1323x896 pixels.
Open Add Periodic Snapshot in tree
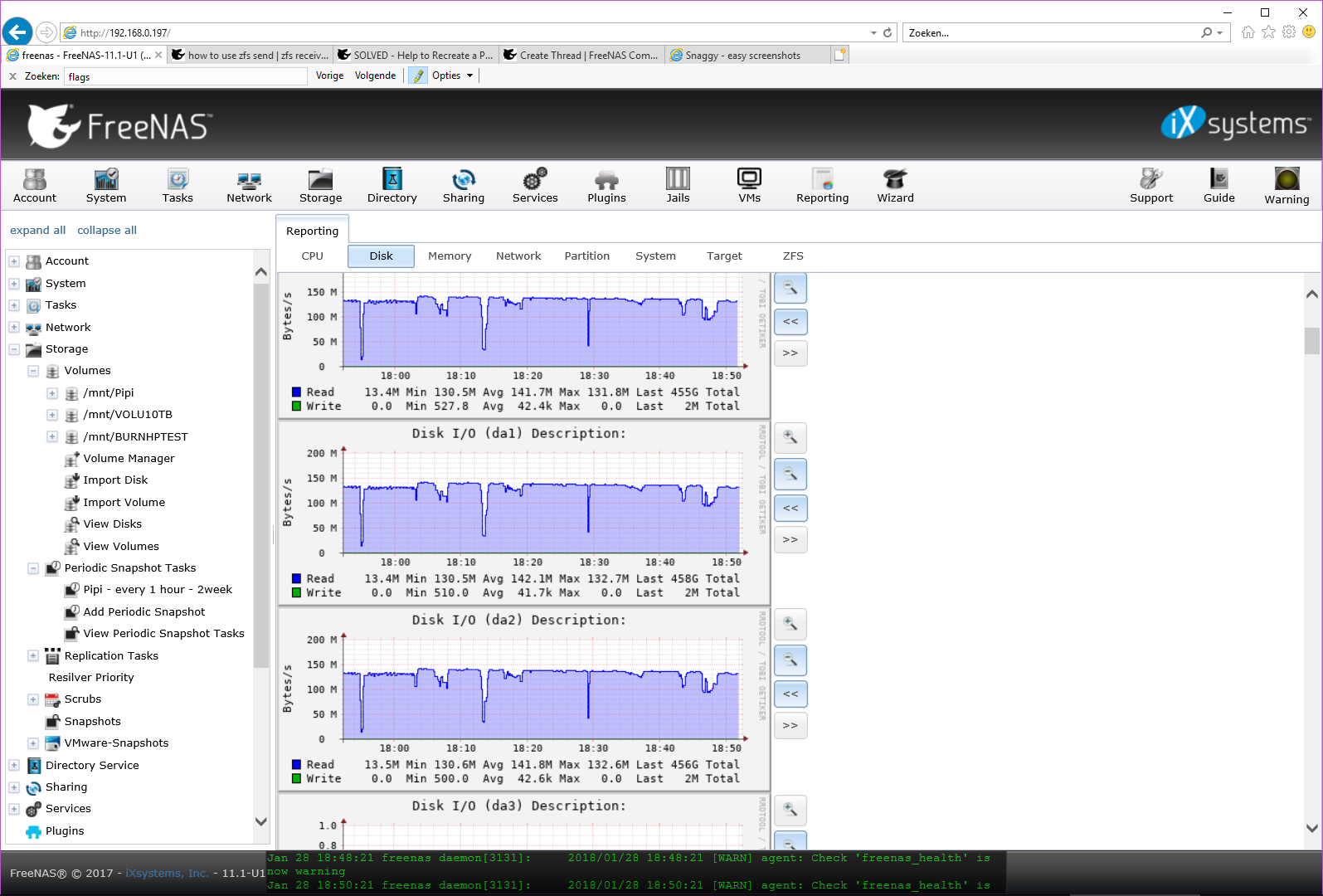tap(143, 612)
